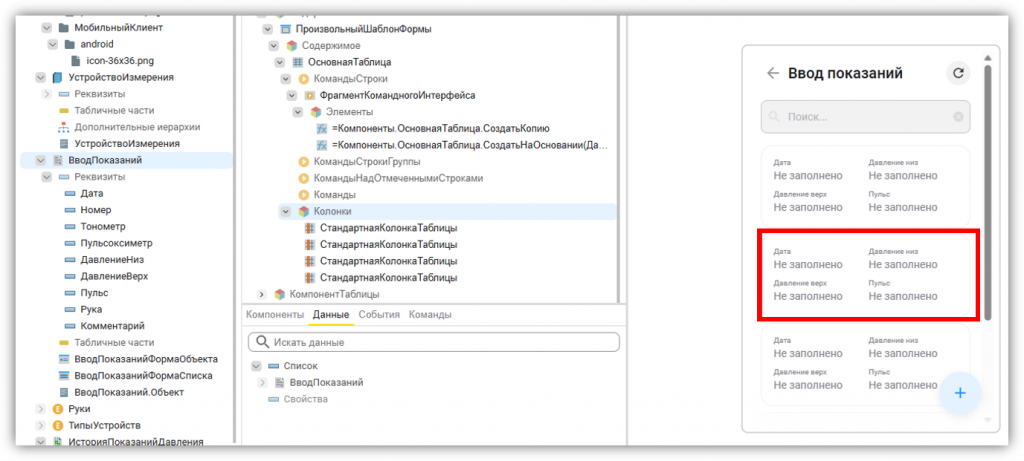Select the СоздатьНаОсновании formula row
Image resolution: width=1024 pixels, height=461 pixels.
coord(470,145)
